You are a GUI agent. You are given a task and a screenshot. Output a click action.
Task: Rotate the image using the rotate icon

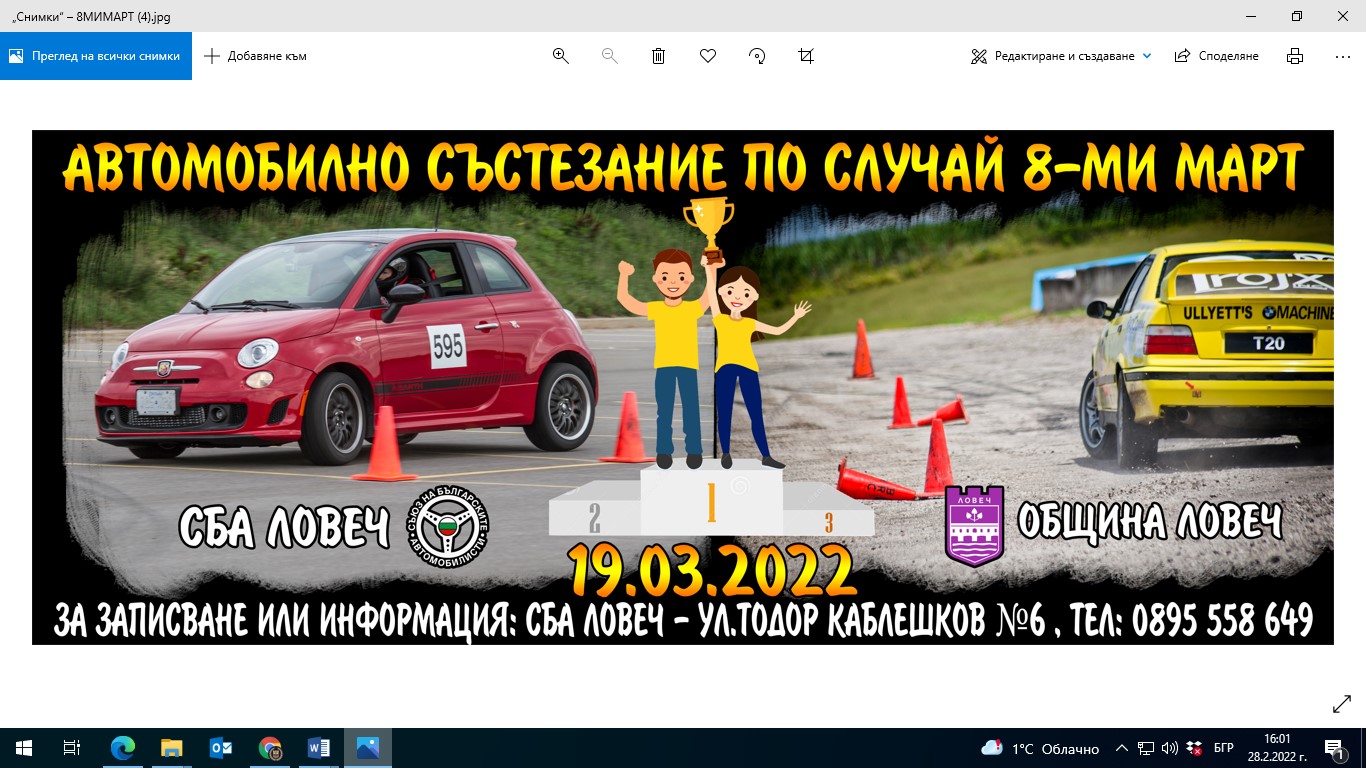757,56
